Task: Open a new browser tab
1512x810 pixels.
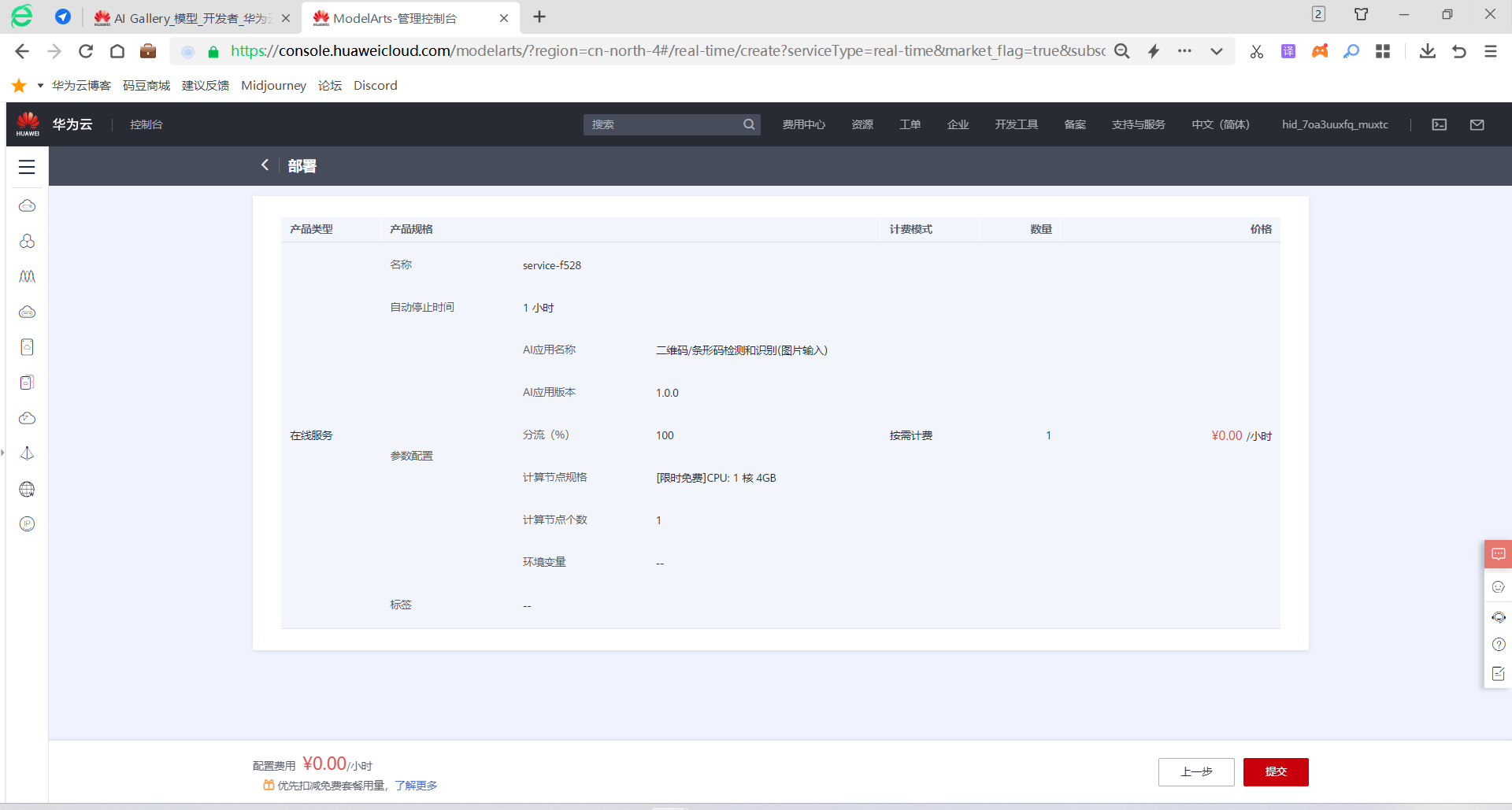Action: coord(539,17)
